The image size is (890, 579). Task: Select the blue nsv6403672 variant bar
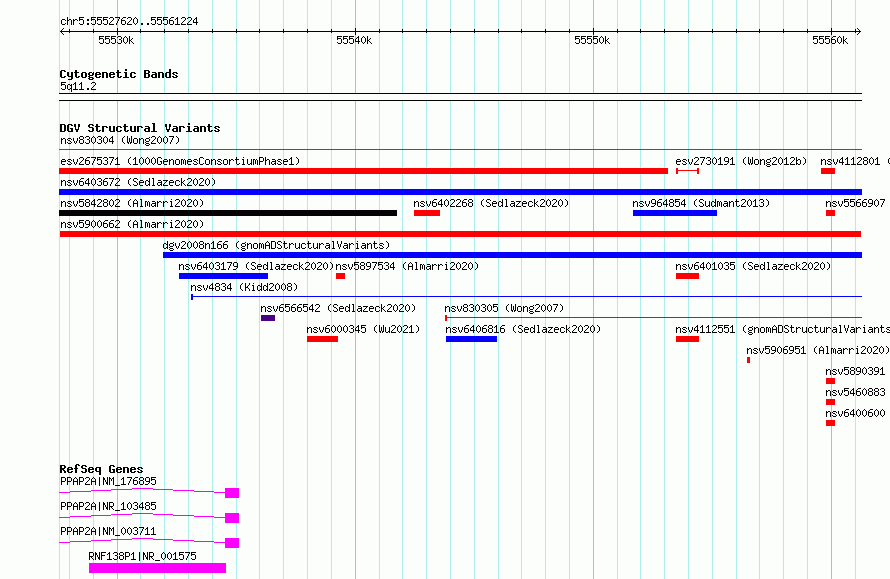pyautogui.click(x=460, y=192)
